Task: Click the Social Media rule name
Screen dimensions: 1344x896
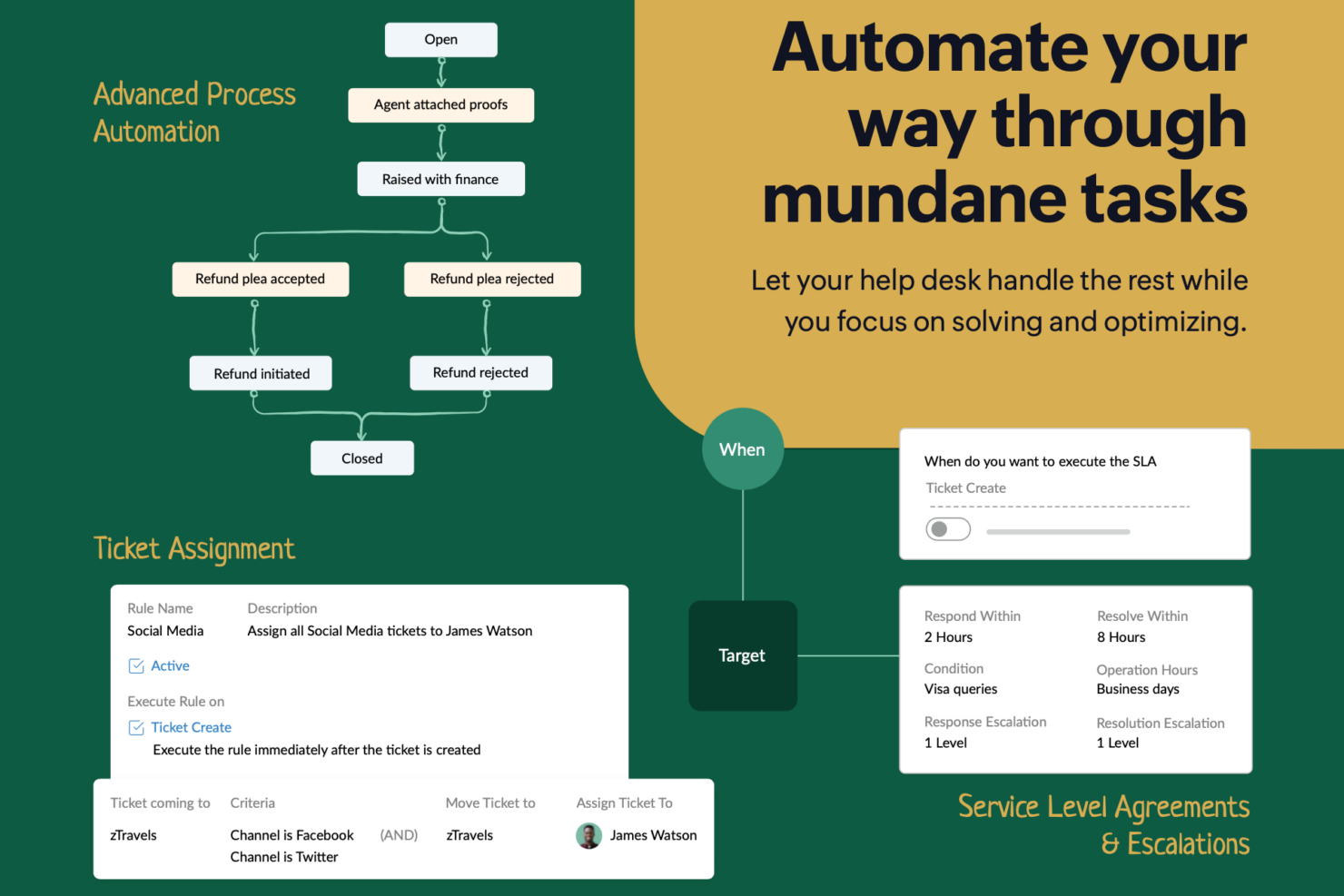Action: (165, 631)
